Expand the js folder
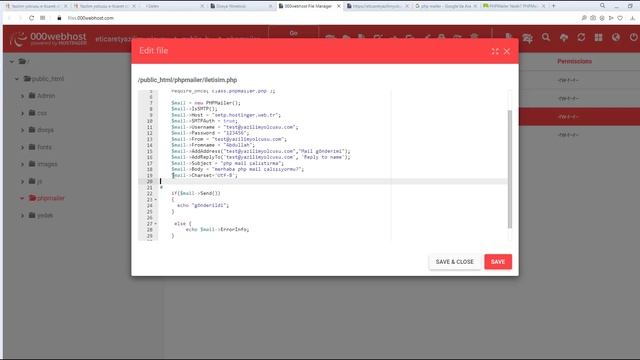Viewport: 640px width, 360px height. click(x=23, y=181)
